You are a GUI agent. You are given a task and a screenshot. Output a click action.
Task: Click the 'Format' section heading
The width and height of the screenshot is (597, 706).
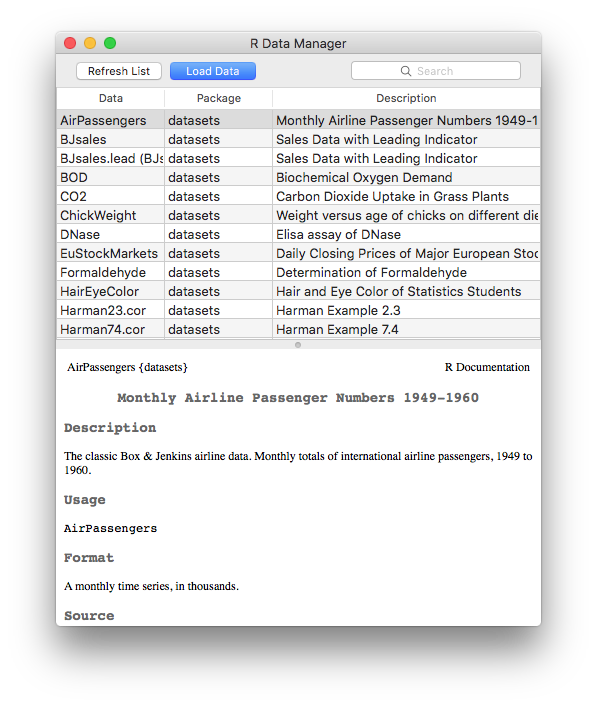point(89,558)
